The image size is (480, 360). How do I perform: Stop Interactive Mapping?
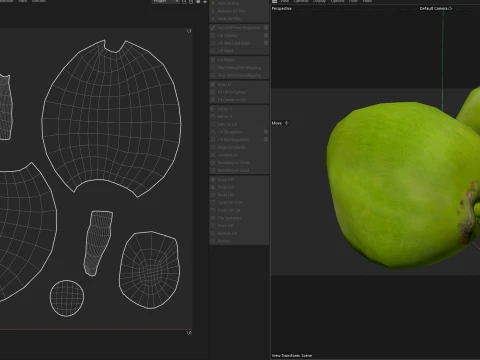239,75
